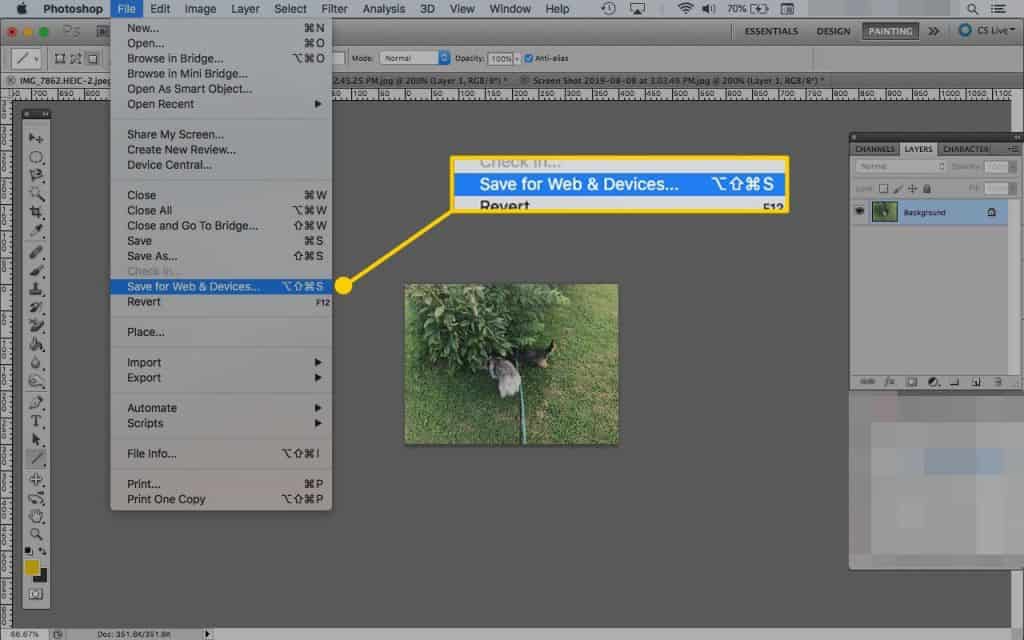Select the Zoom tool in toolbox

point(36,534)
